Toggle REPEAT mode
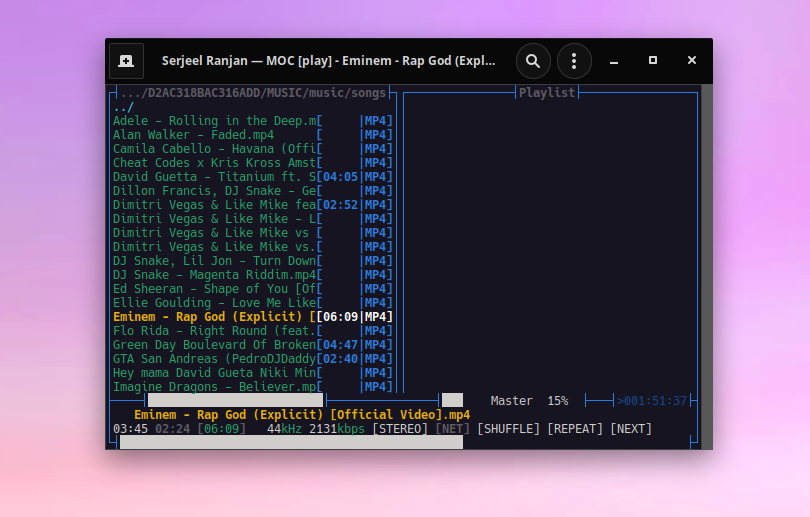Viewport: 810px width, 517px height. [575, 429]
